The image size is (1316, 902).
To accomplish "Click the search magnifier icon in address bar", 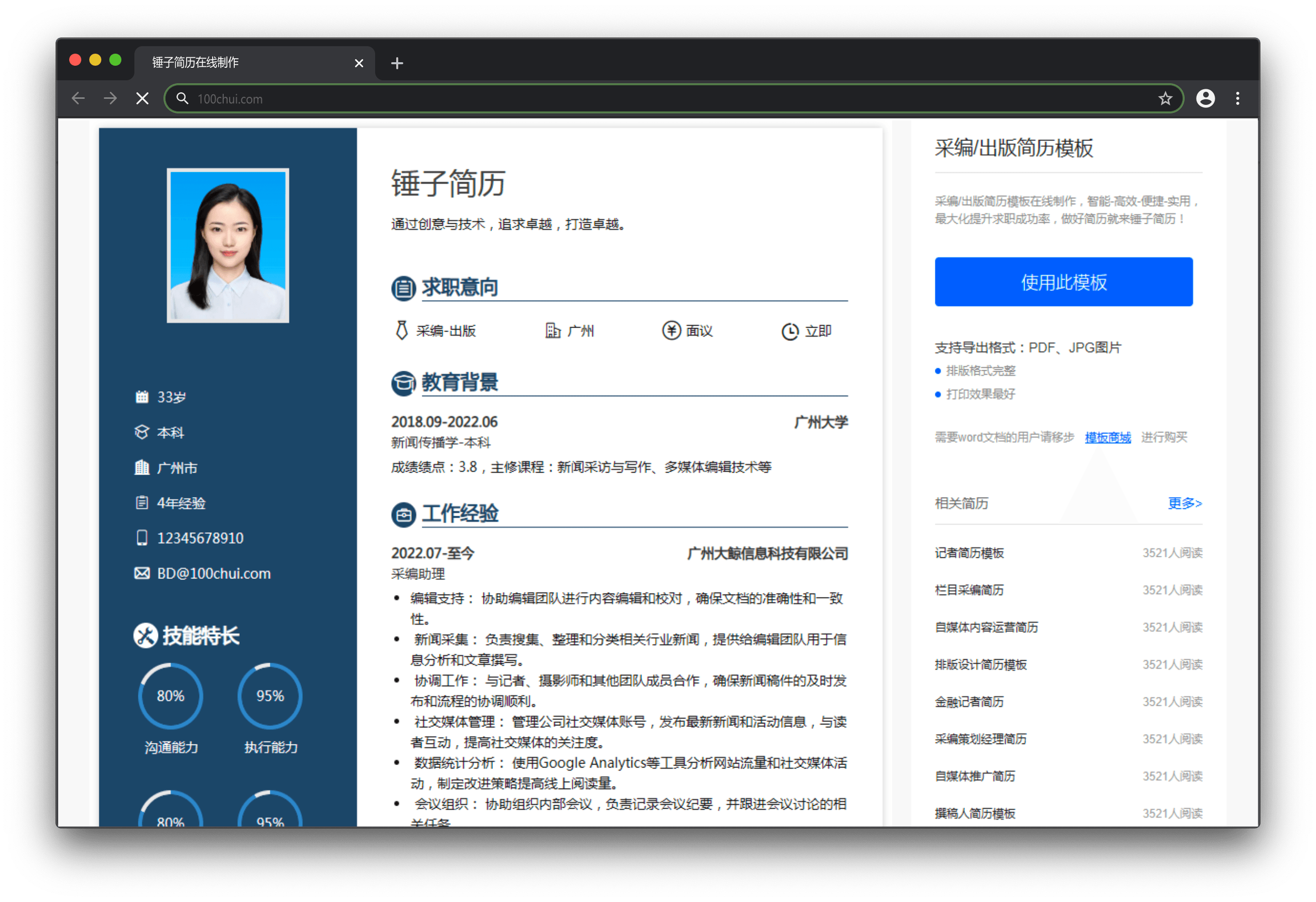I will click(182, 99).
